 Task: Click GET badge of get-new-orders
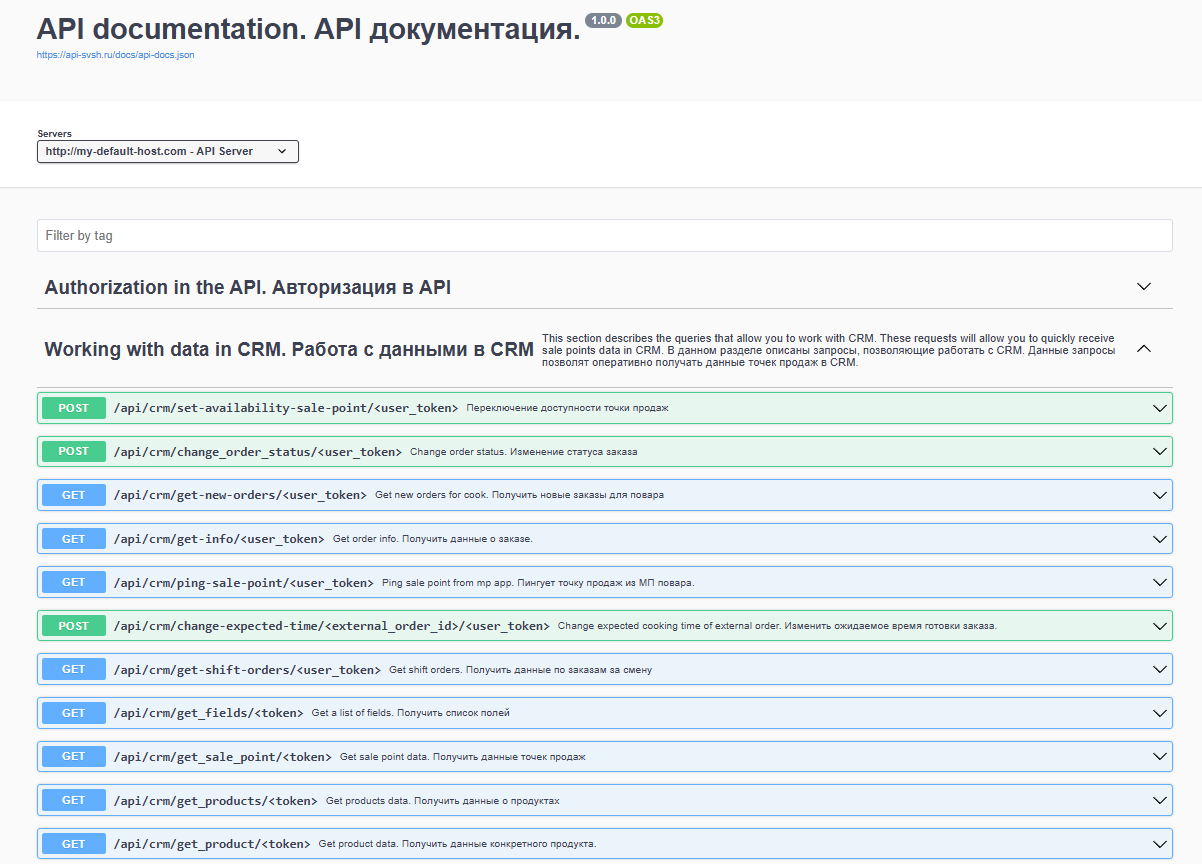(74, 495)
